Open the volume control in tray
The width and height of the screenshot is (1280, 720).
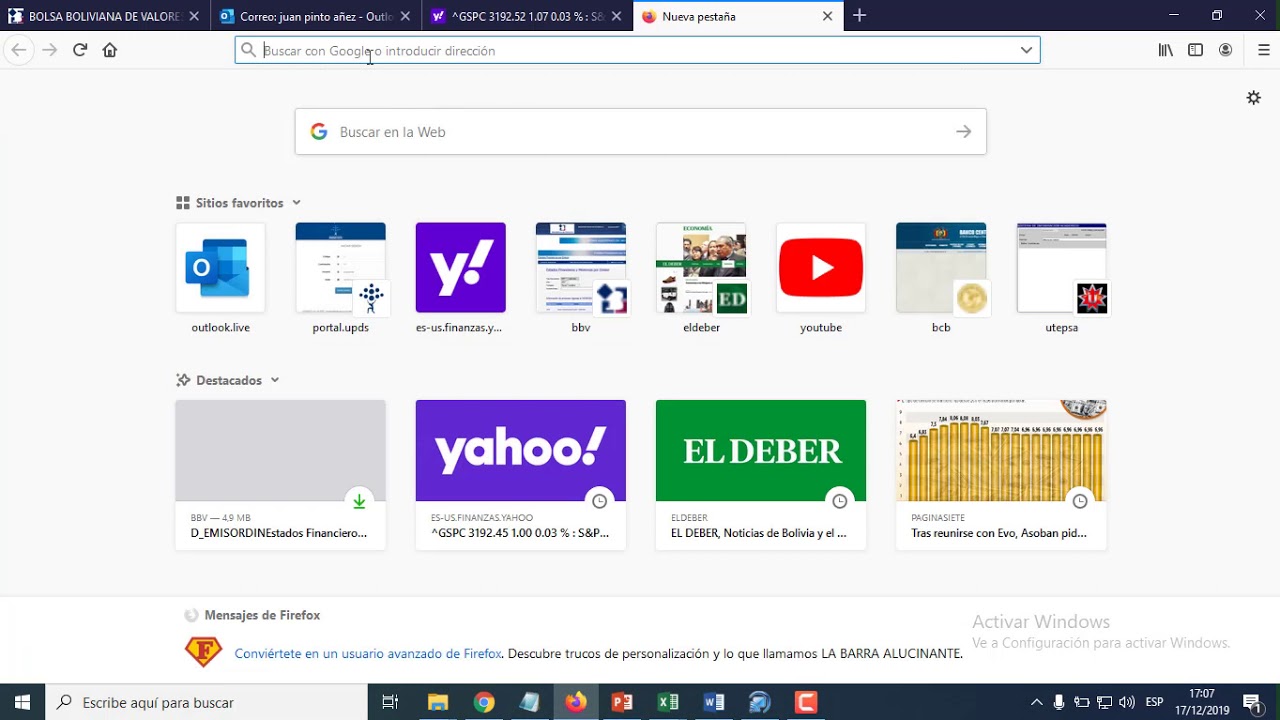click(1127, 702)
